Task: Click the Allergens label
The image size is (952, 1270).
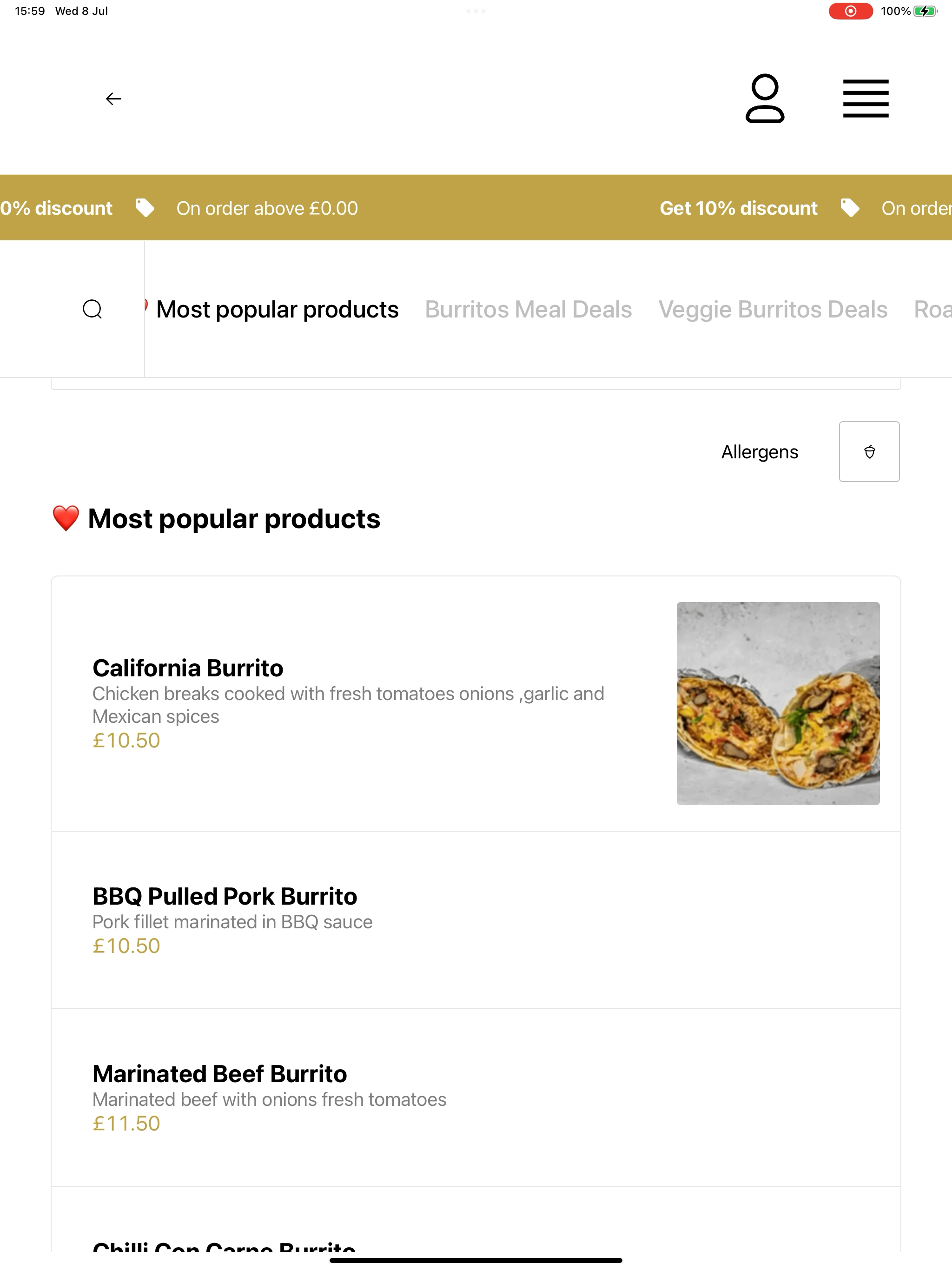Action: pyautogui.click(x=760, y=452)
